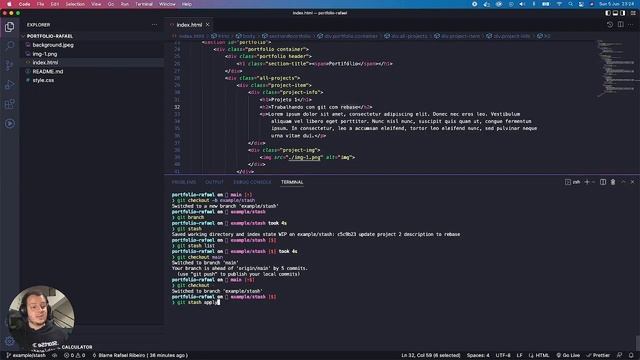Viewport: 640px width, 360px height.
Task: Open the Go menu
Action: pyautogui.click(x=111, y=4)
